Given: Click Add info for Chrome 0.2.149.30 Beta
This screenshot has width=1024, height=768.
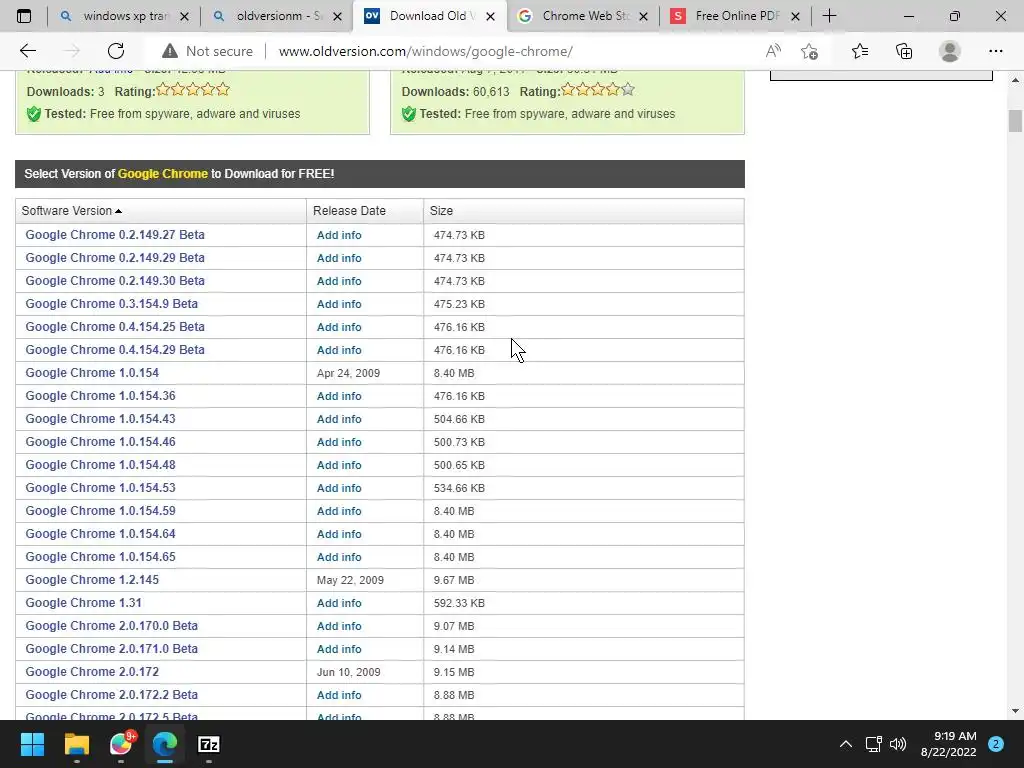Looking at the screenshot, I should pos(339,281).
